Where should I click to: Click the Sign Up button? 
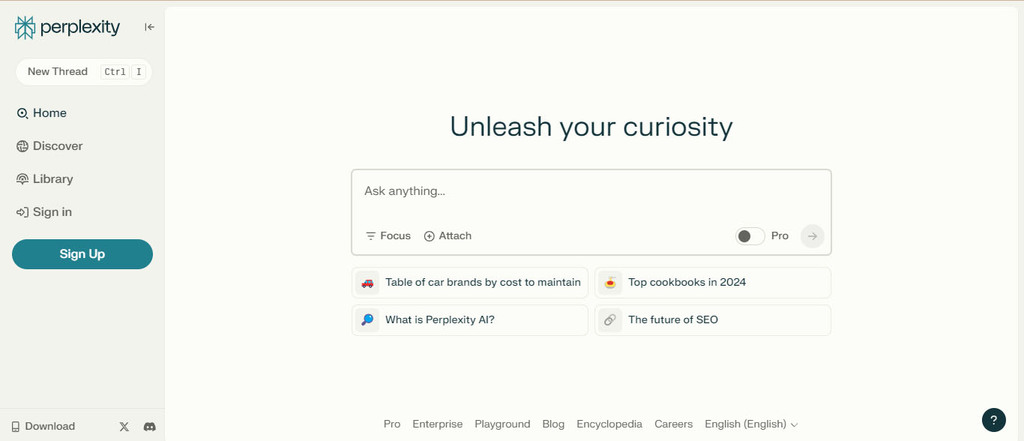(x=82, y=254)
